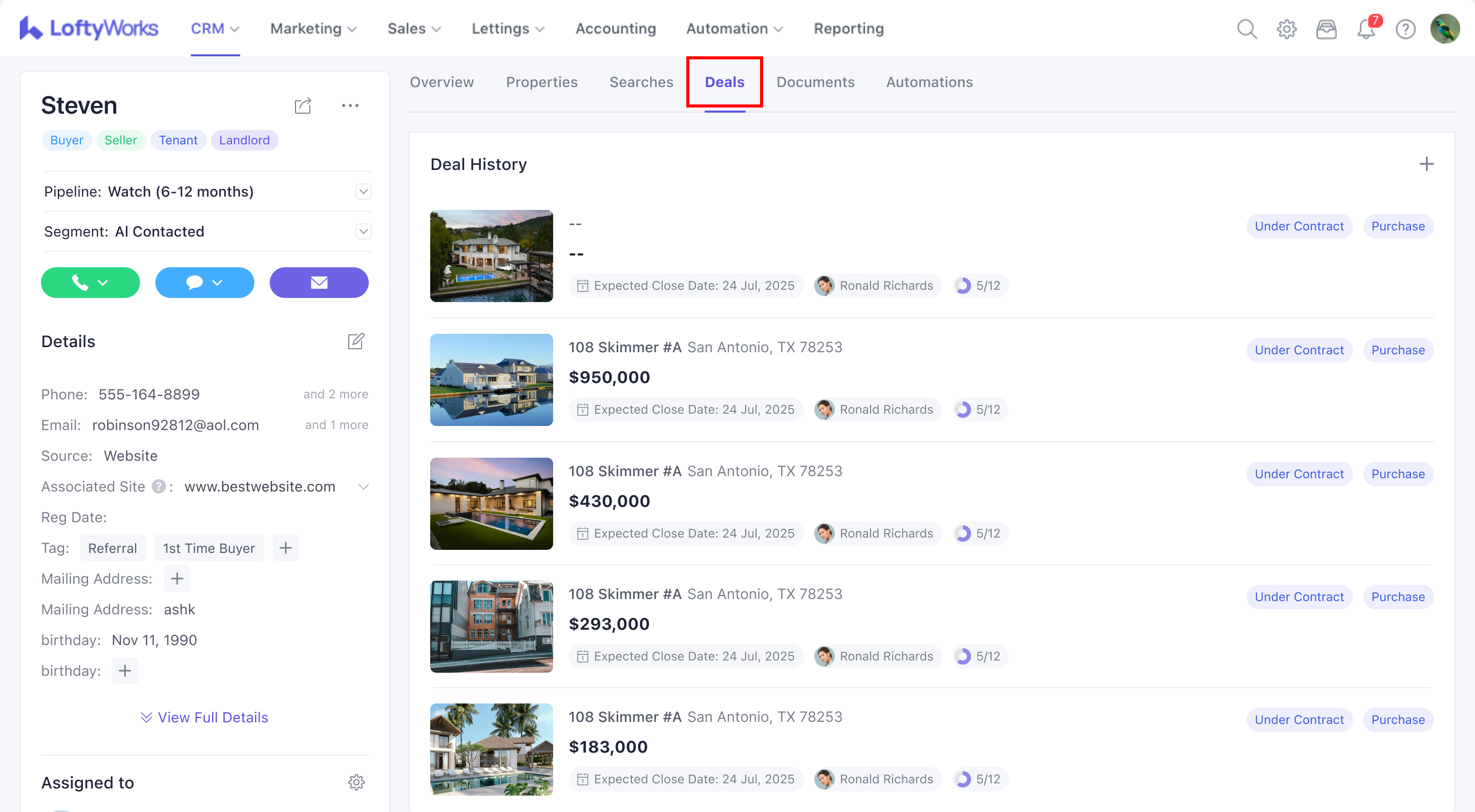
Task: Click the share icon next to Steven
Action: (302, 106)
